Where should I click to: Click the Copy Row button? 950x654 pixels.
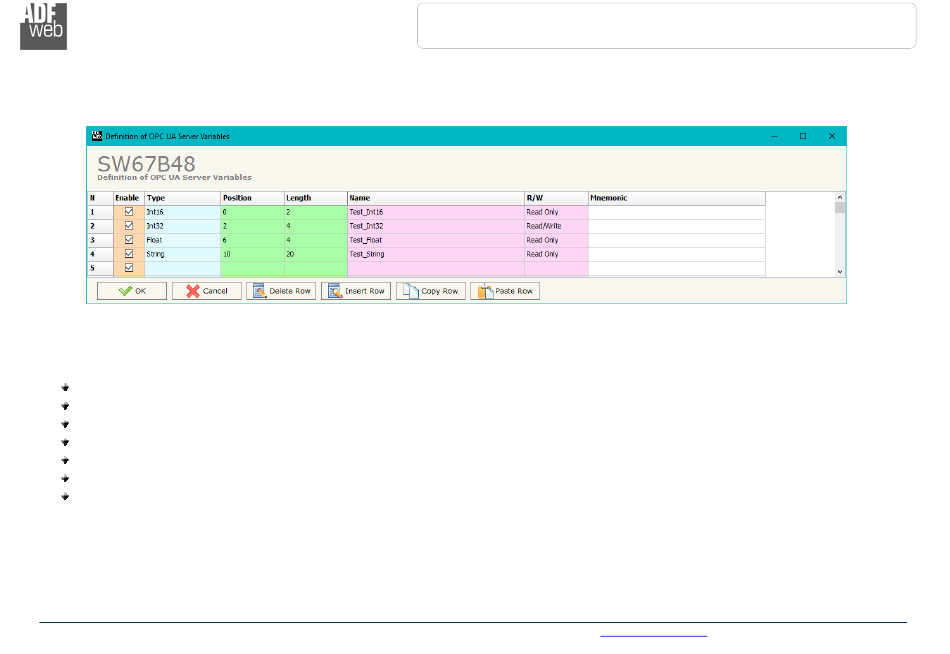coord(430,291)
